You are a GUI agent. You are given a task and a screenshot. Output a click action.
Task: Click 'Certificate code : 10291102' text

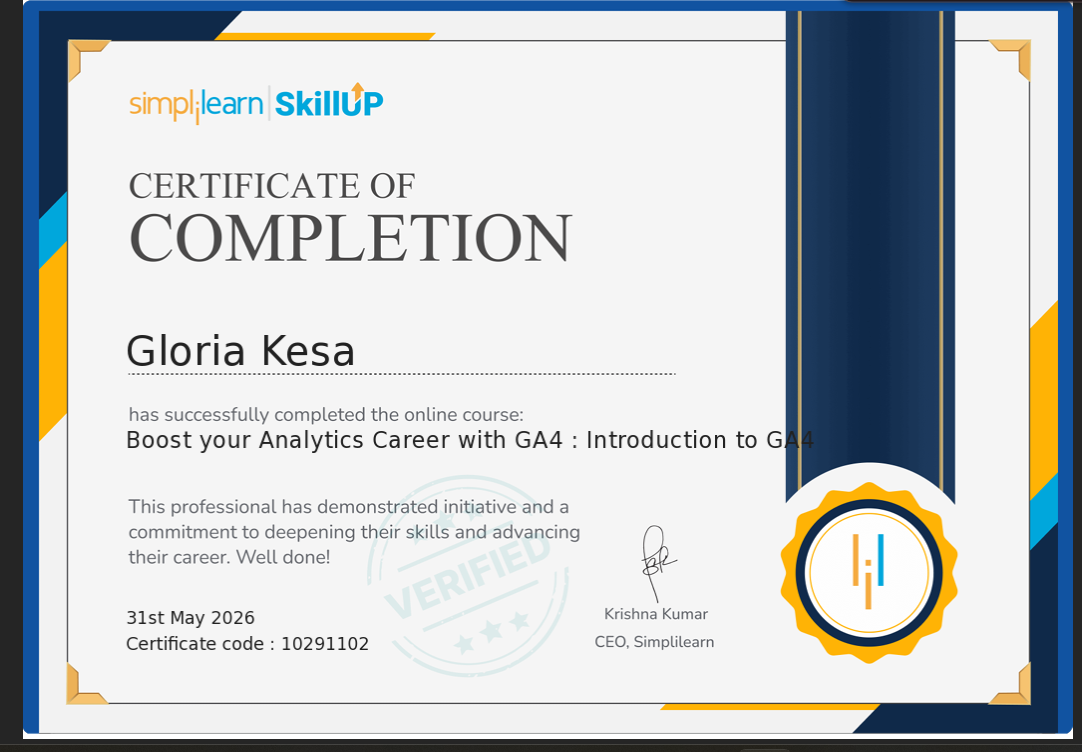click(247, 644)
